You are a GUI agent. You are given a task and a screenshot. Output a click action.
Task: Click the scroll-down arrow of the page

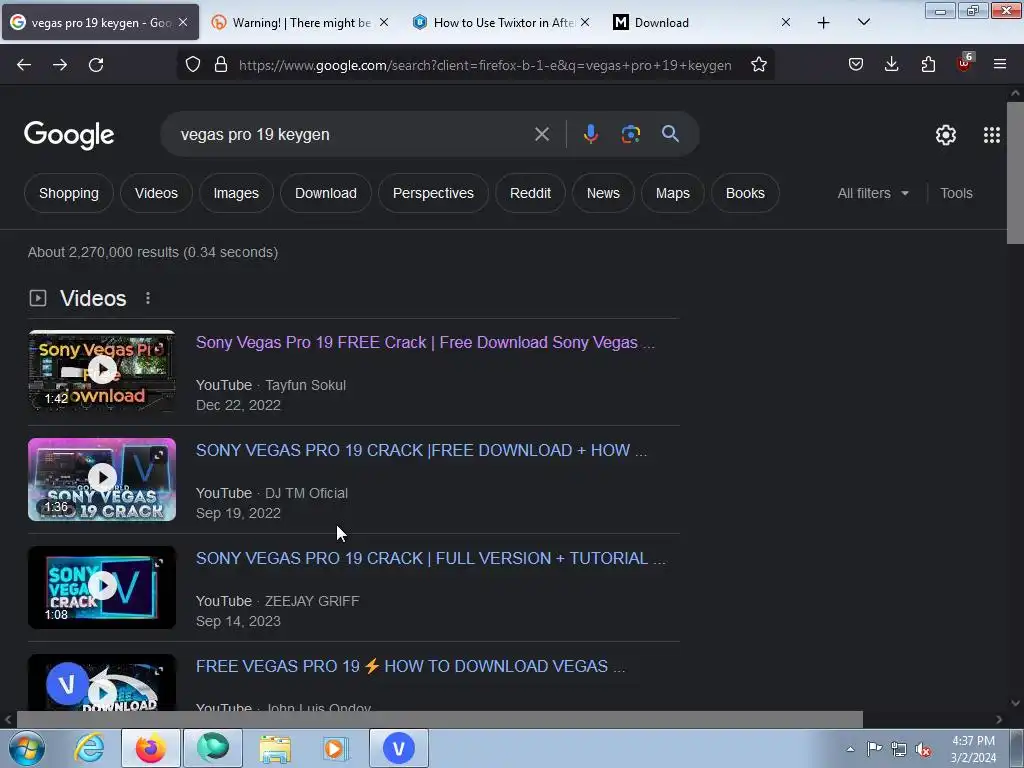tap(1015, 703)
